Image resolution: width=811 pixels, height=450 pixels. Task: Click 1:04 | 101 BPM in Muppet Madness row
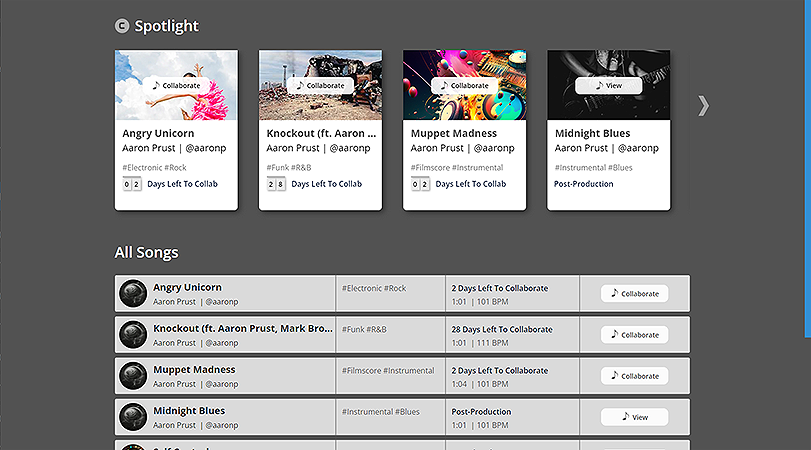480,384
